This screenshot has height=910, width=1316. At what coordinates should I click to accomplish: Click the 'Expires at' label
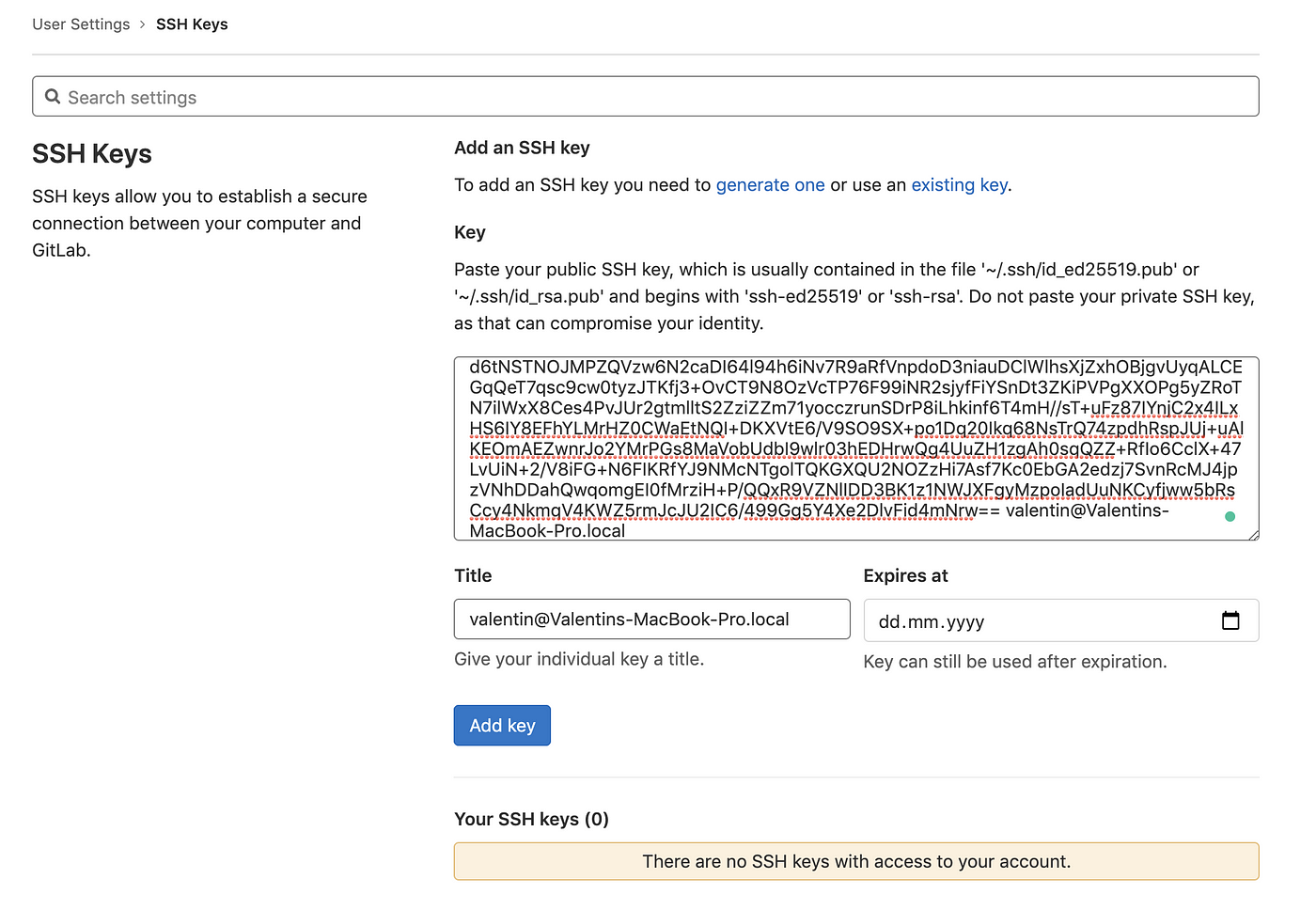point(905,576)
